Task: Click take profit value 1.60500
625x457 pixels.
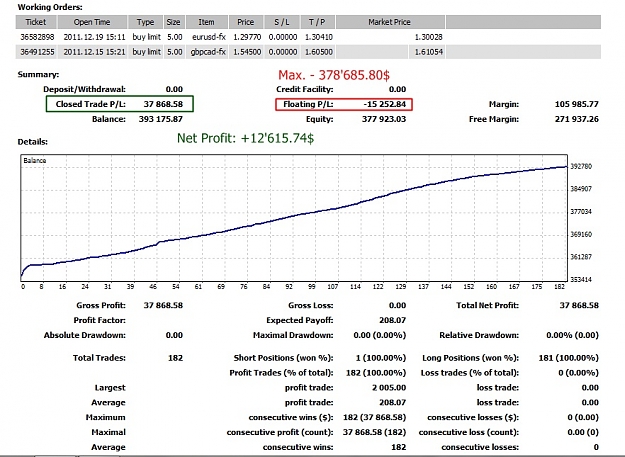Action: click(x=319, y=52)
